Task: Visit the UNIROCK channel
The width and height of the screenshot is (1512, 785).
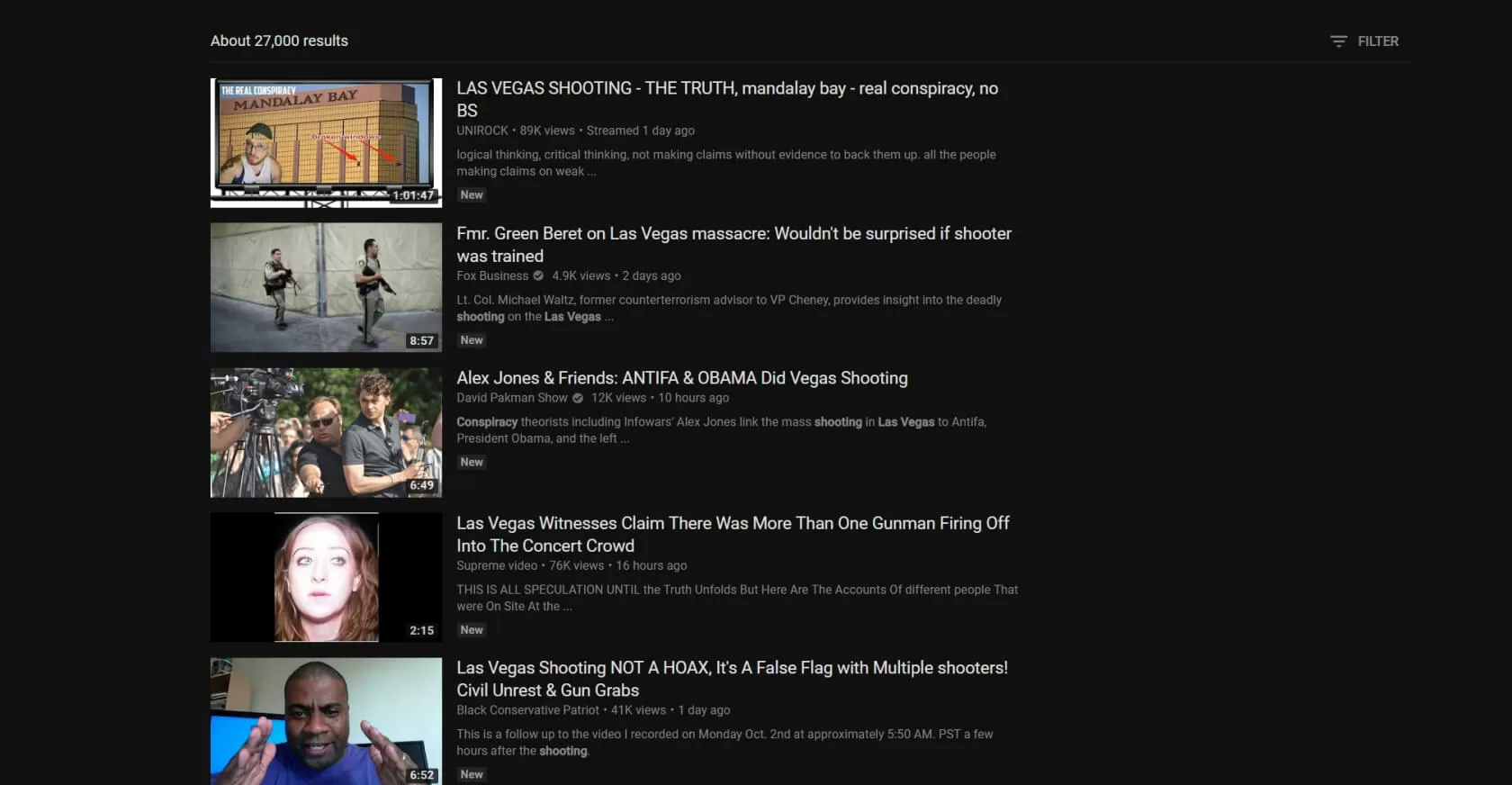Action: (482, 131)
